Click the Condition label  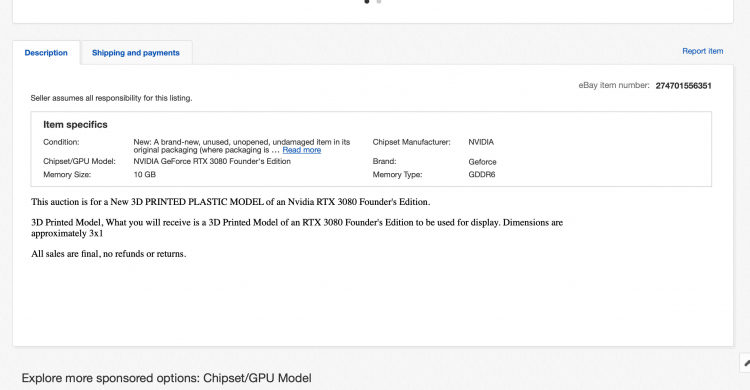click(61, 142)
